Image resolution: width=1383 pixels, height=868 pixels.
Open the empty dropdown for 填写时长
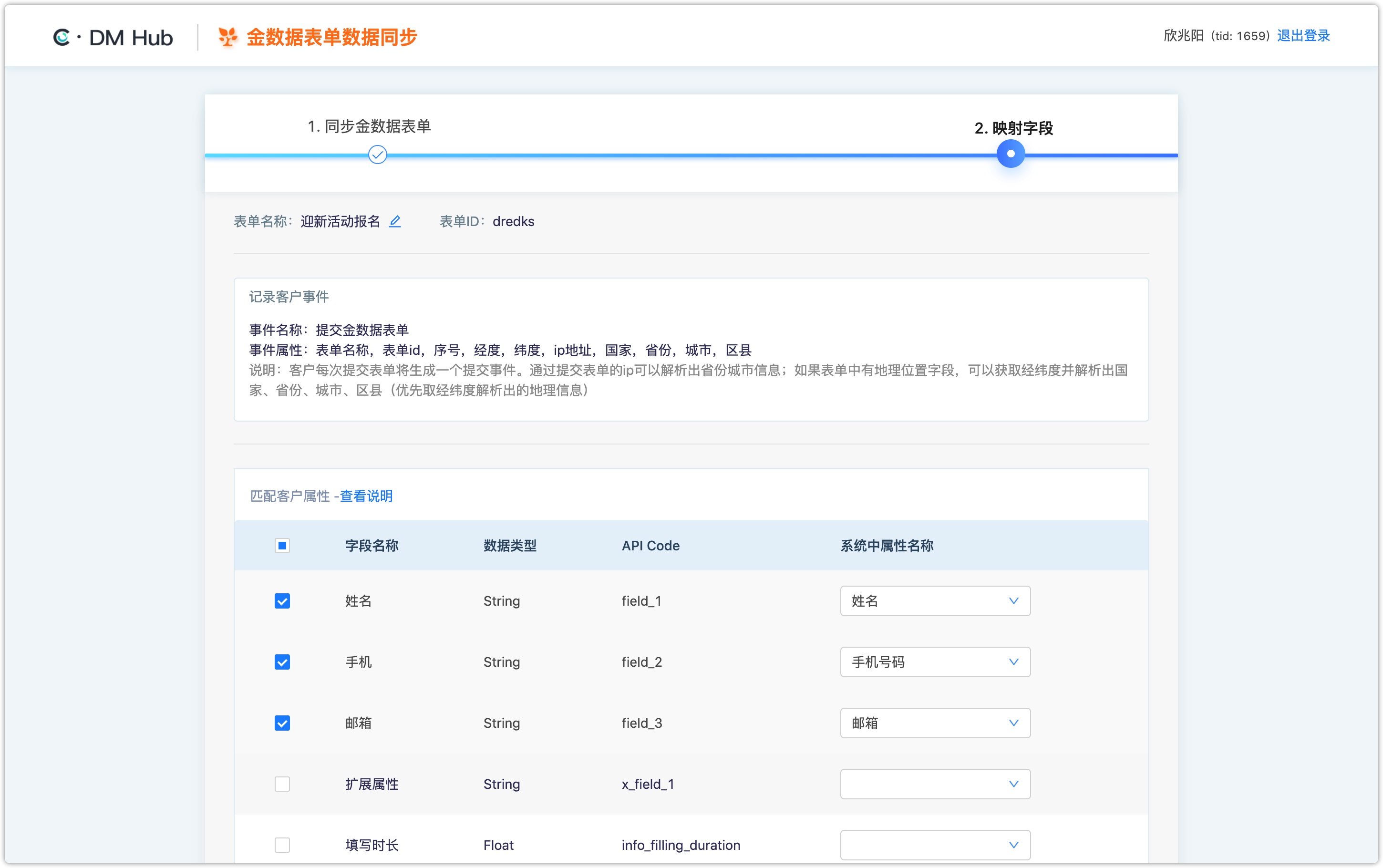click(x=935, y=845)
